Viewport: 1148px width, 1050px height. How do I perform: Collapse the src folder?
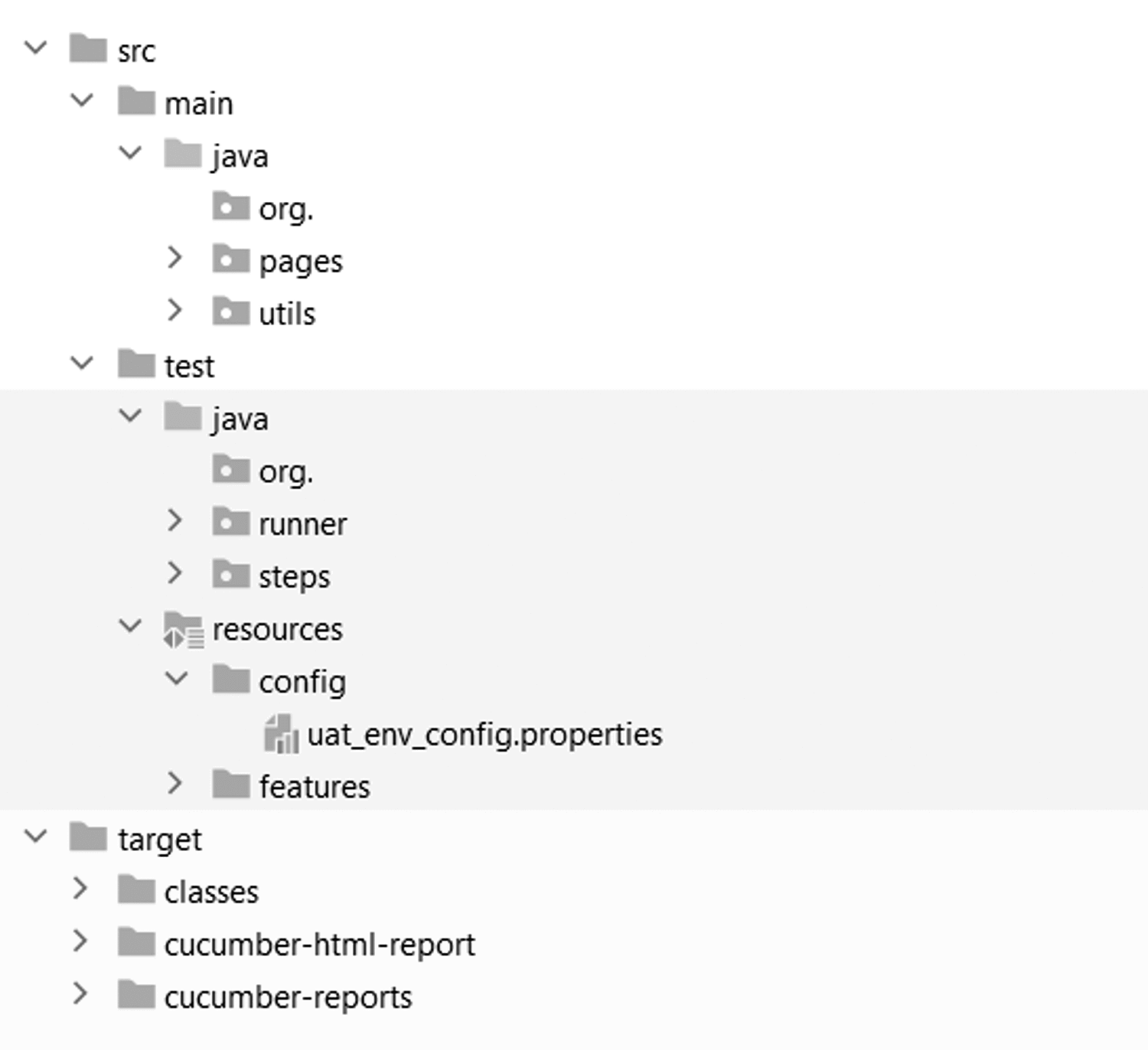pos(36,48)
